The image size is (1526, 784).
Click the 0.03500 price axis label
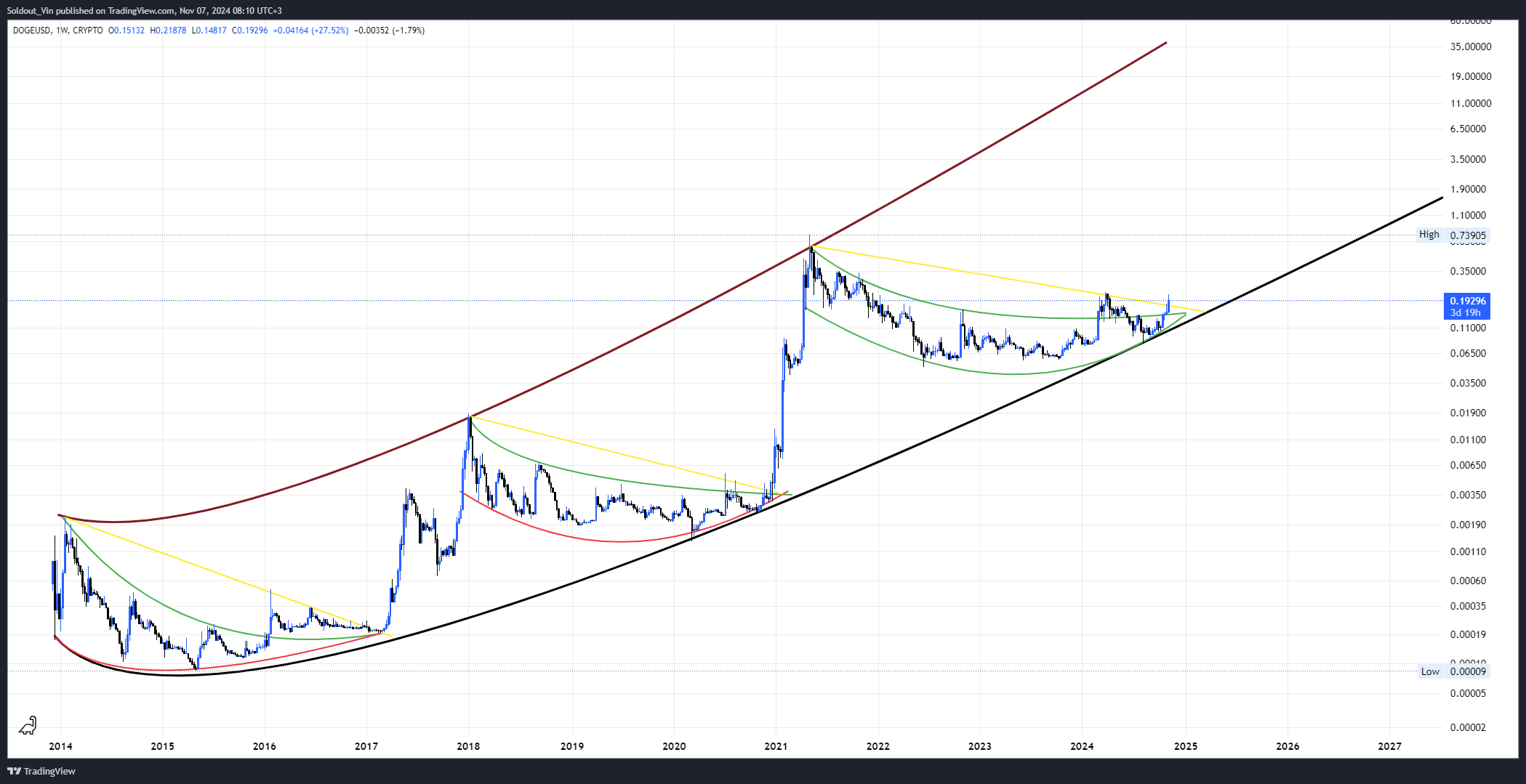pyautogui.click(x=1469, y=383)
